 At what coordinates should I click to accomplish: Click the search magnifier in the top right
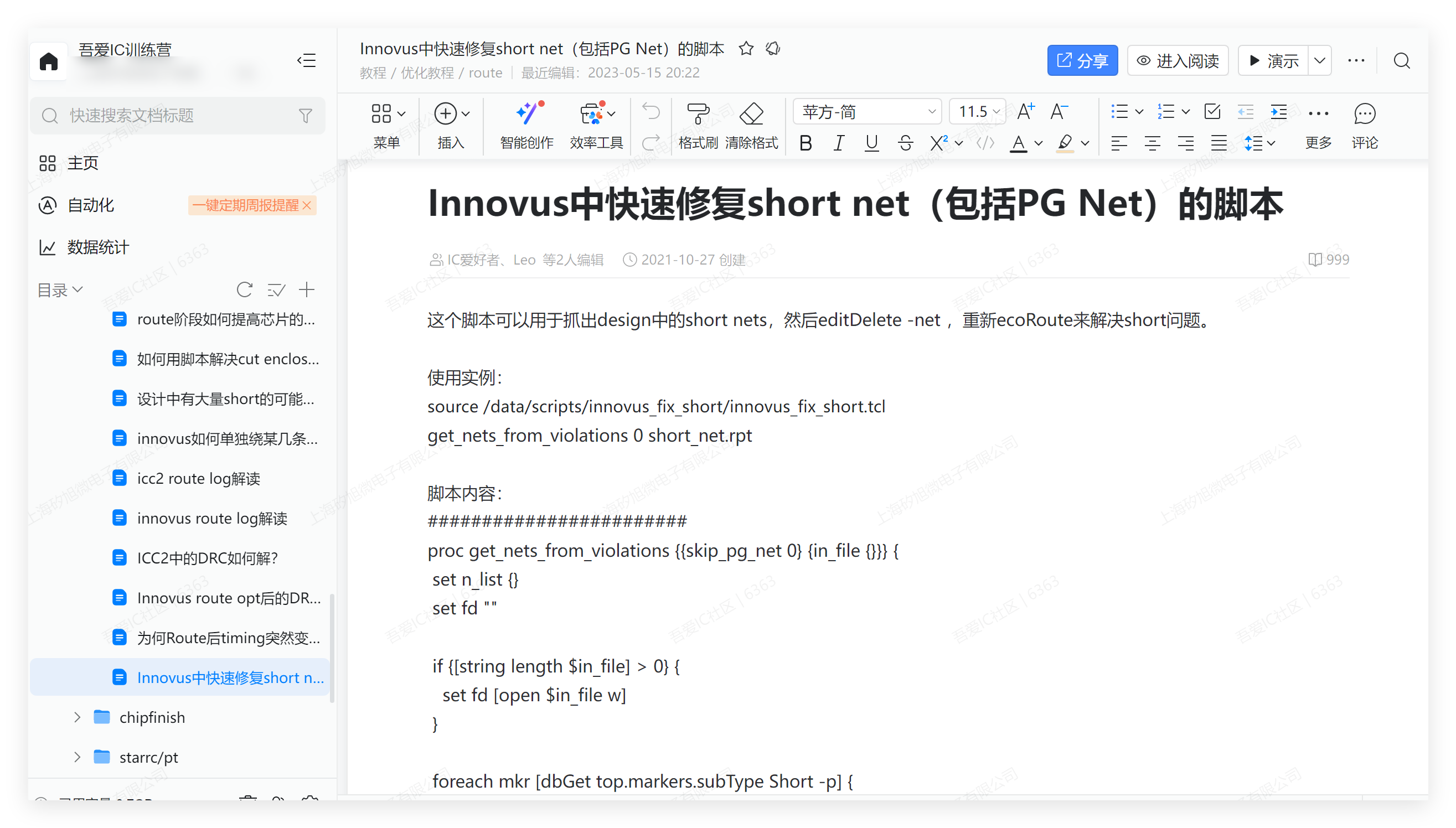pyautogui.click(x=1401, y=60)
